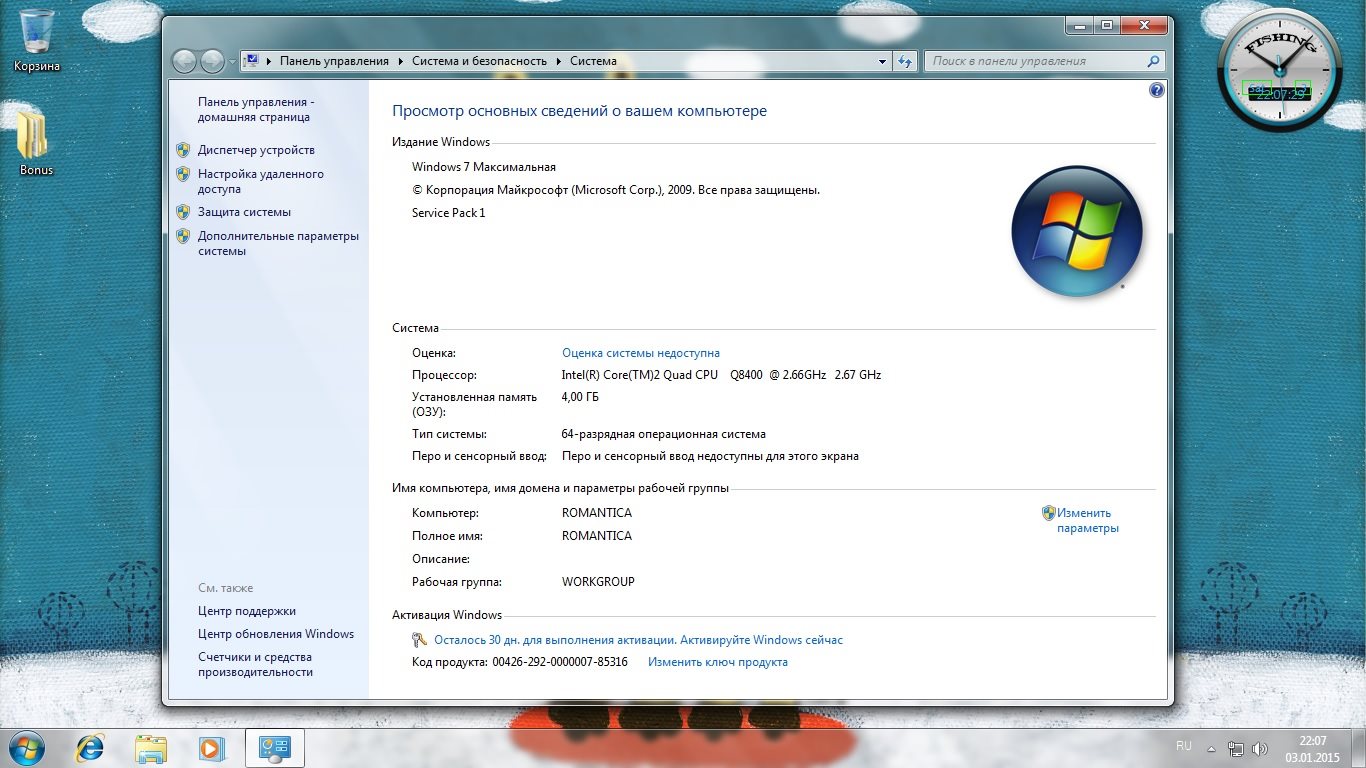Open Защита системы link
This screenshot has height=768, width=1366.
pos(244,212)
